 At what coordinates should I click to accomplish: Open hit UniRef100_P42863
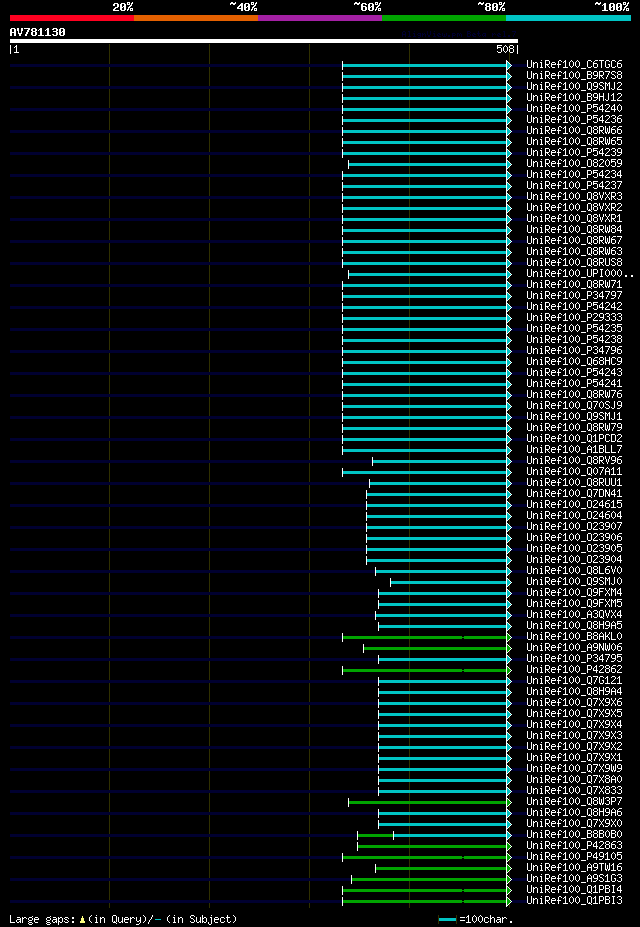pos(574,846)
